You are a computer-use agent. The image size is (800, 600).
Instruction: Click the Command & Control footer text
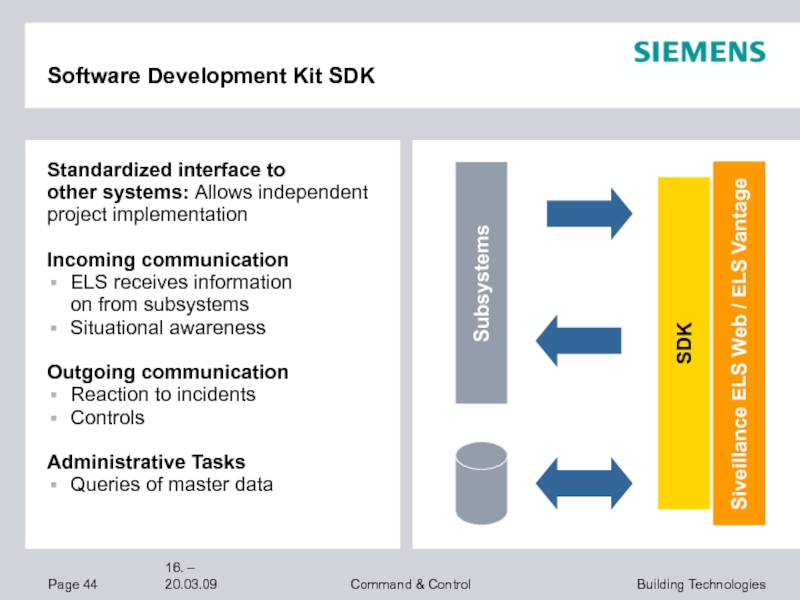coord(411,584)
